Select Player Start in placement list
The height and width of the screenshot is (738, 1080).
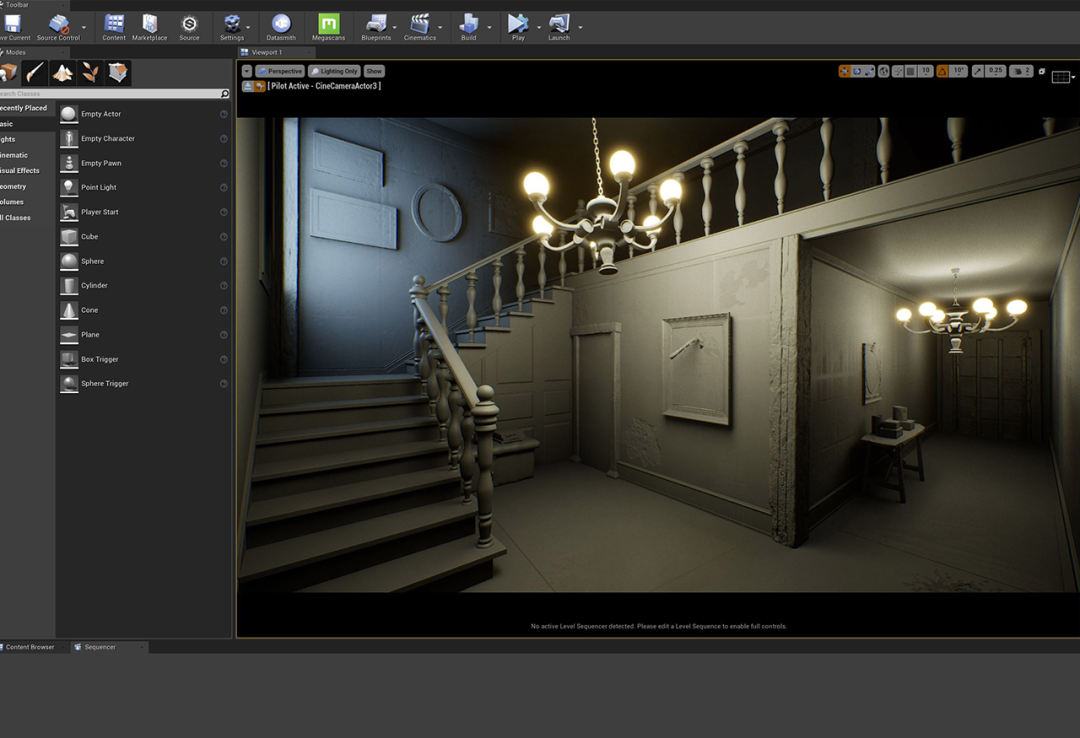tap(145, 212)
